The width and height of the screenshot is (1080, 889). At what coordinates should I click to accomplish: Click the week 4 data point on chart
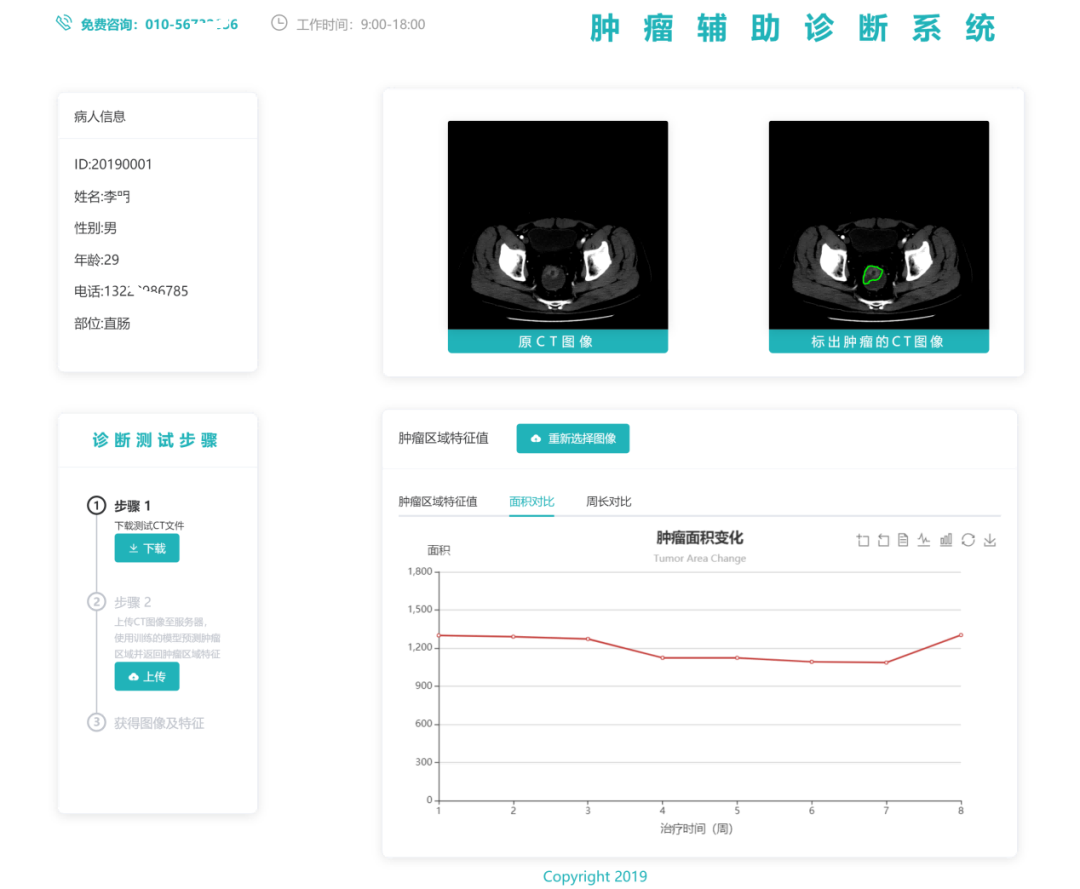[663, 658]
